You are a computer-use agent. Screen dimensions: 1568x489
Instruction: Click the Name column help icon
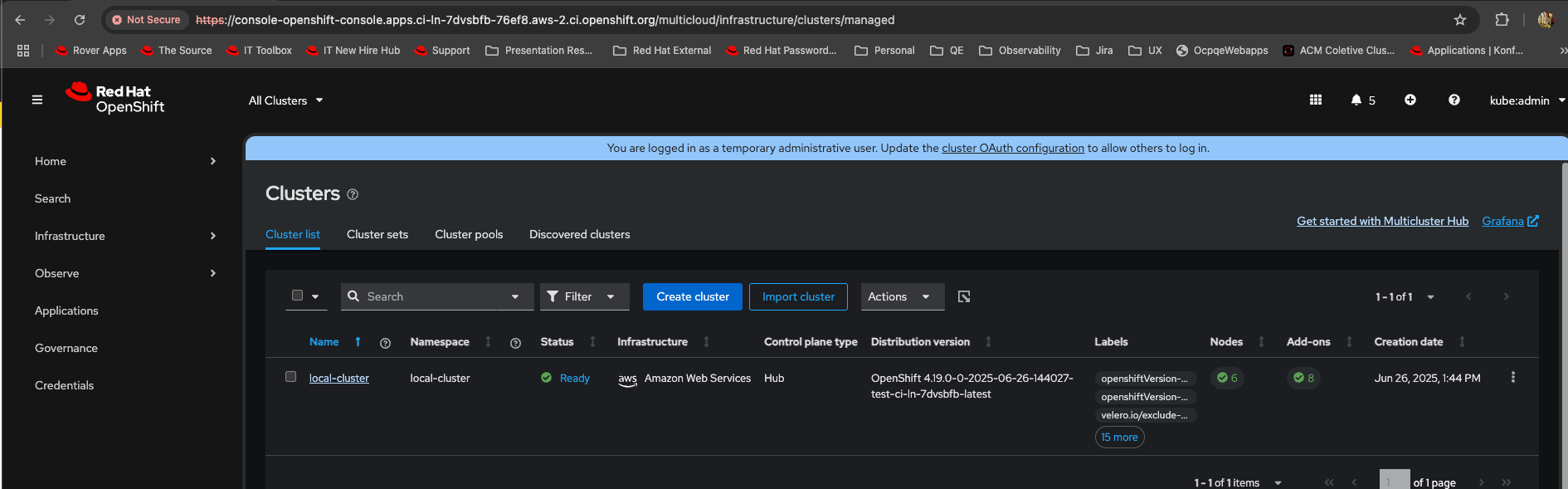pyautogui.click(x=385, y=343)
